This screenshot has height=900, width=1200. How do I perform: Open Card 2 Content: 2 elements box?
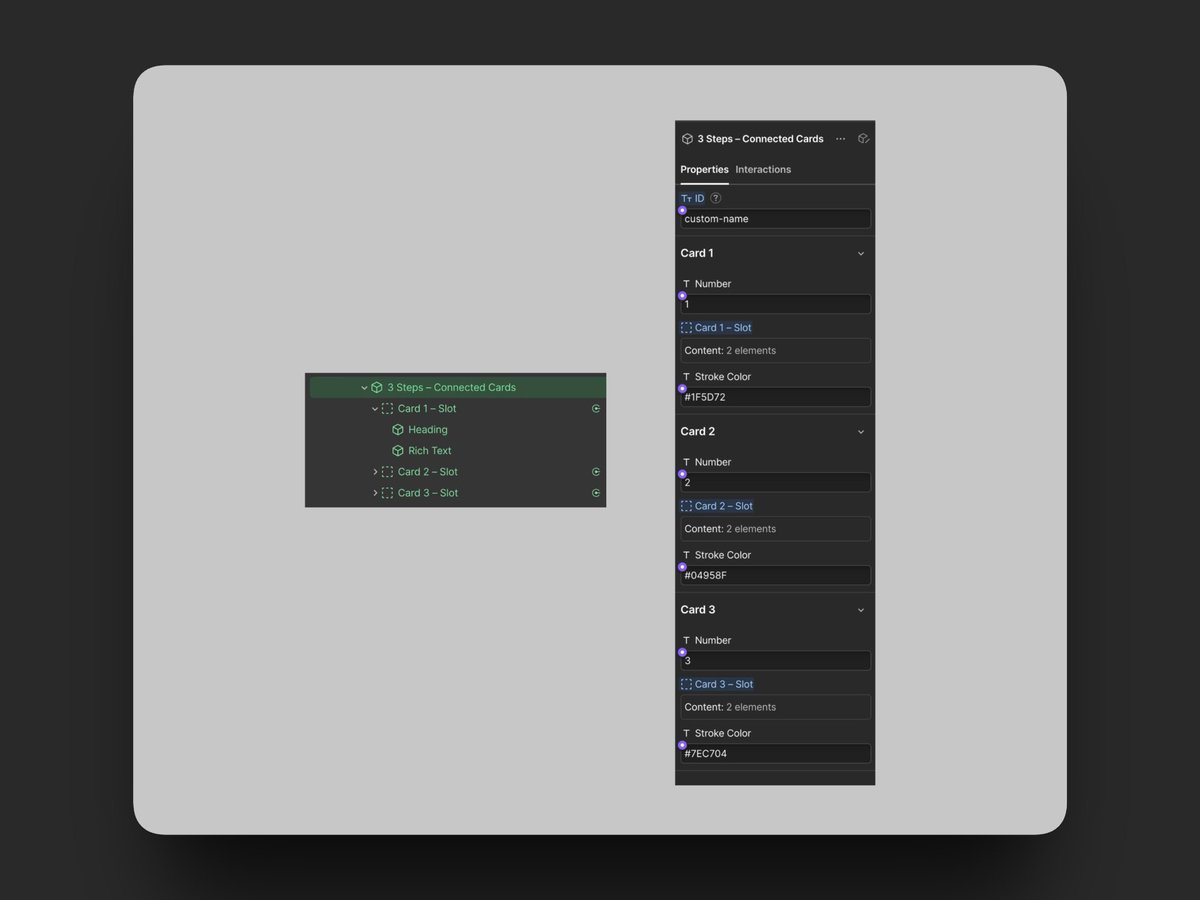pos(775,529)
